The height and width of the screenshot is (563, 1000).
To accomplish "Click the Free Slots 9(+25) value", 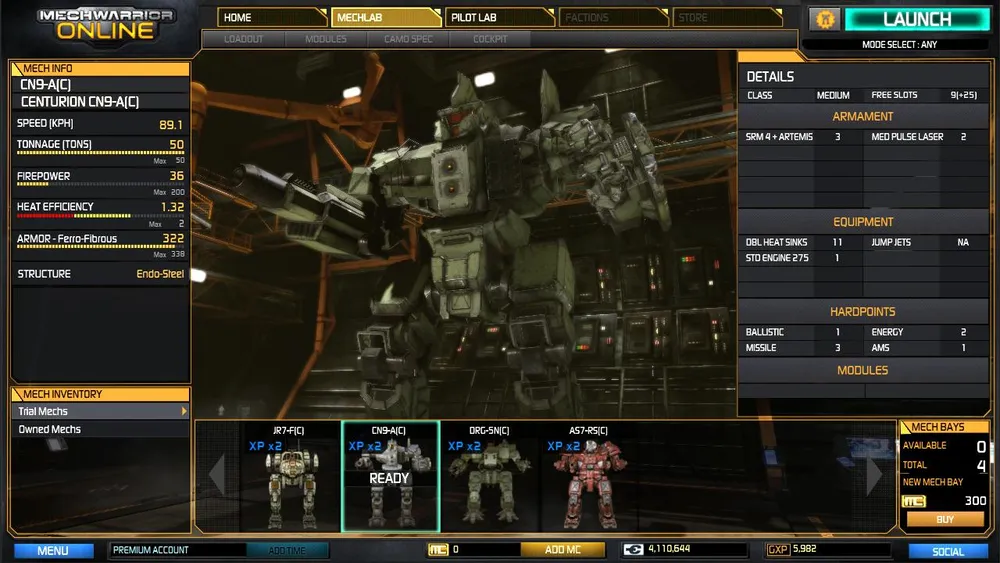I will pyautogui.click(x=963, y=95).
